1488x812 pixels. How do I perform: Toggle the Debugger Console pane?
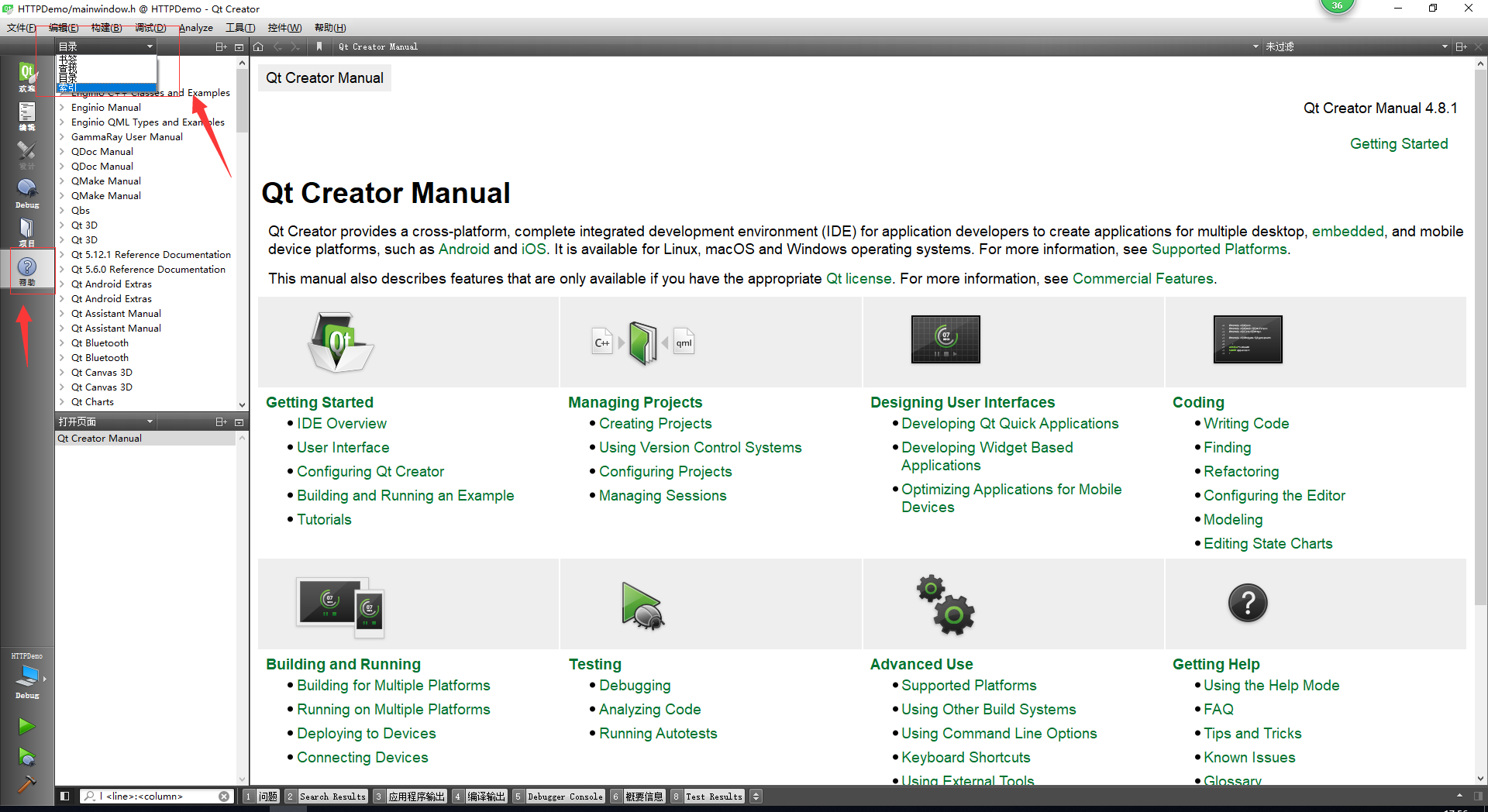(x=559, y=796)
